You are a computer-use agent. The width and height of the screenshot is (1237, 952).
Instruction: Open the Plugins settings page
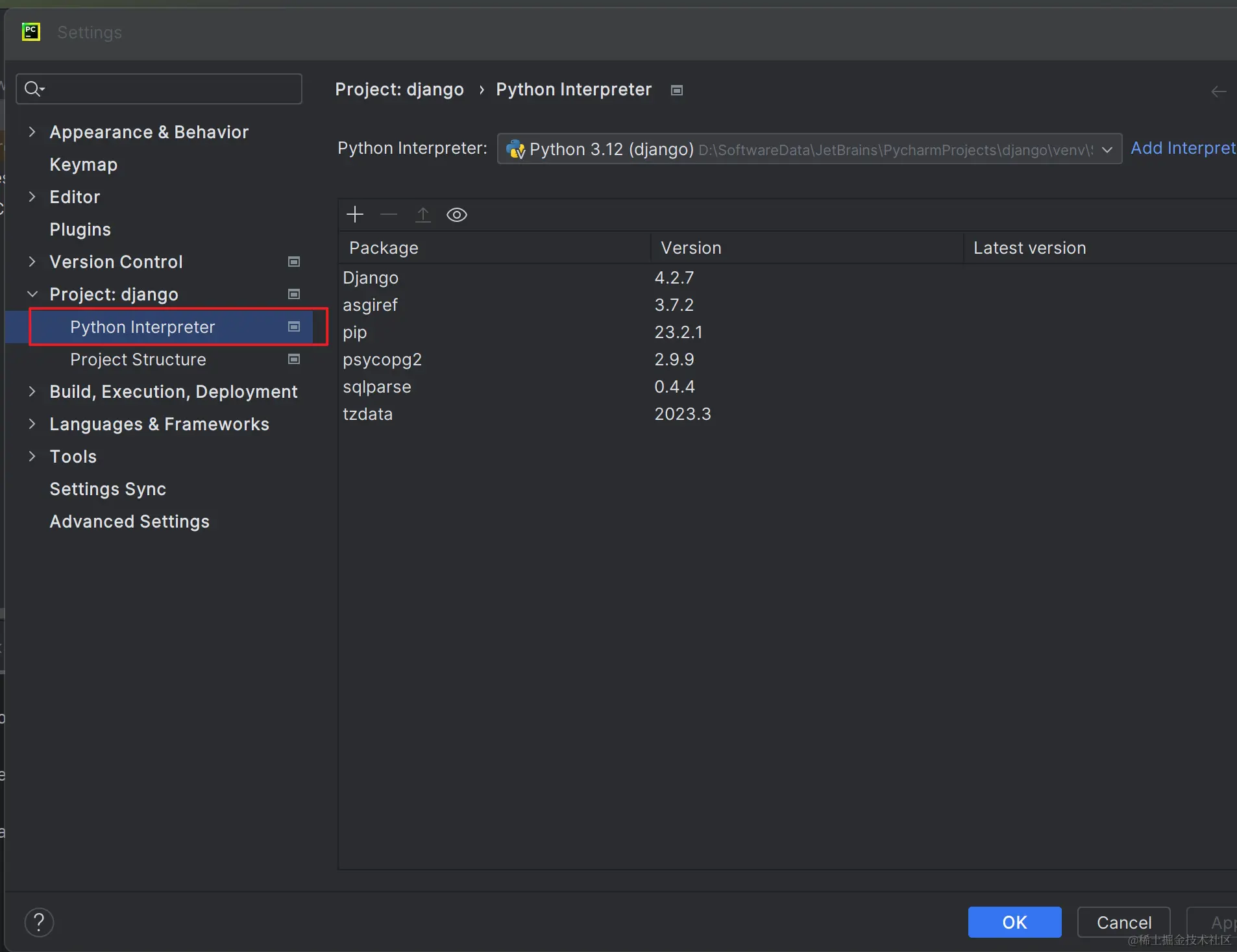80,230
